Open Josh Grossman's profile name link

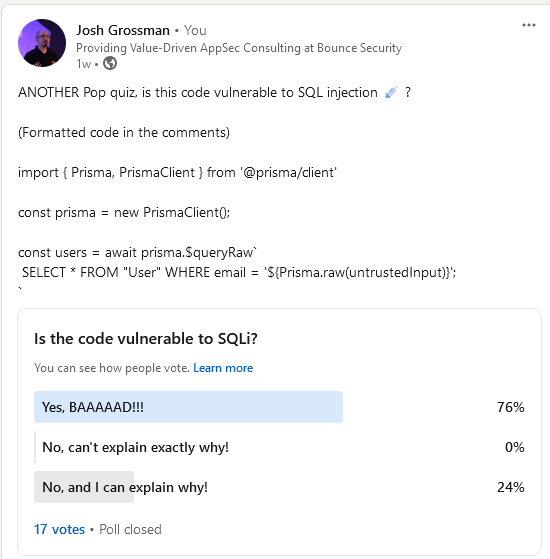[123, 30]
